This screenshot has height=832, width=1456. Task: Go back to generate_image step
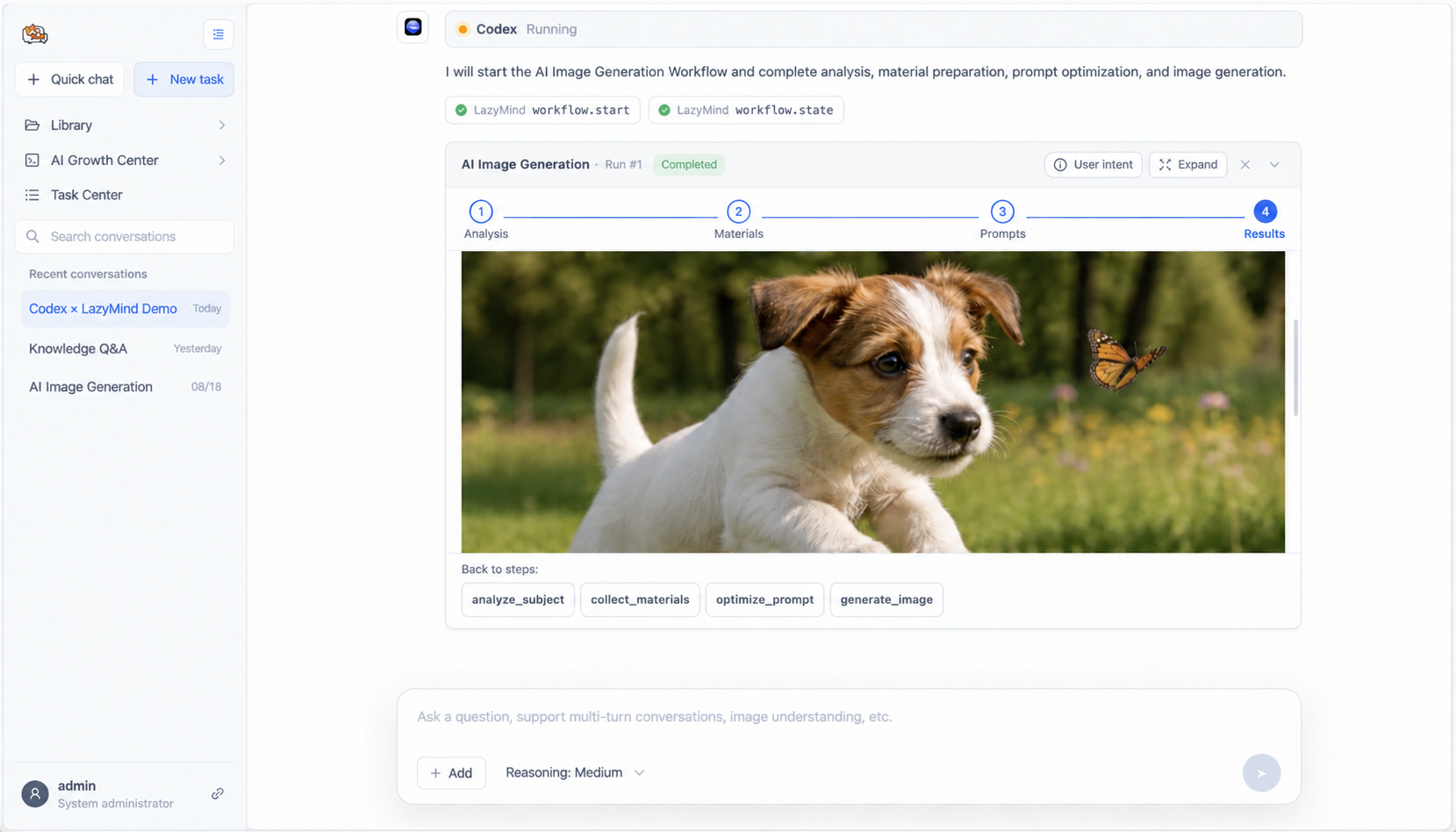[x=886, y=600]
